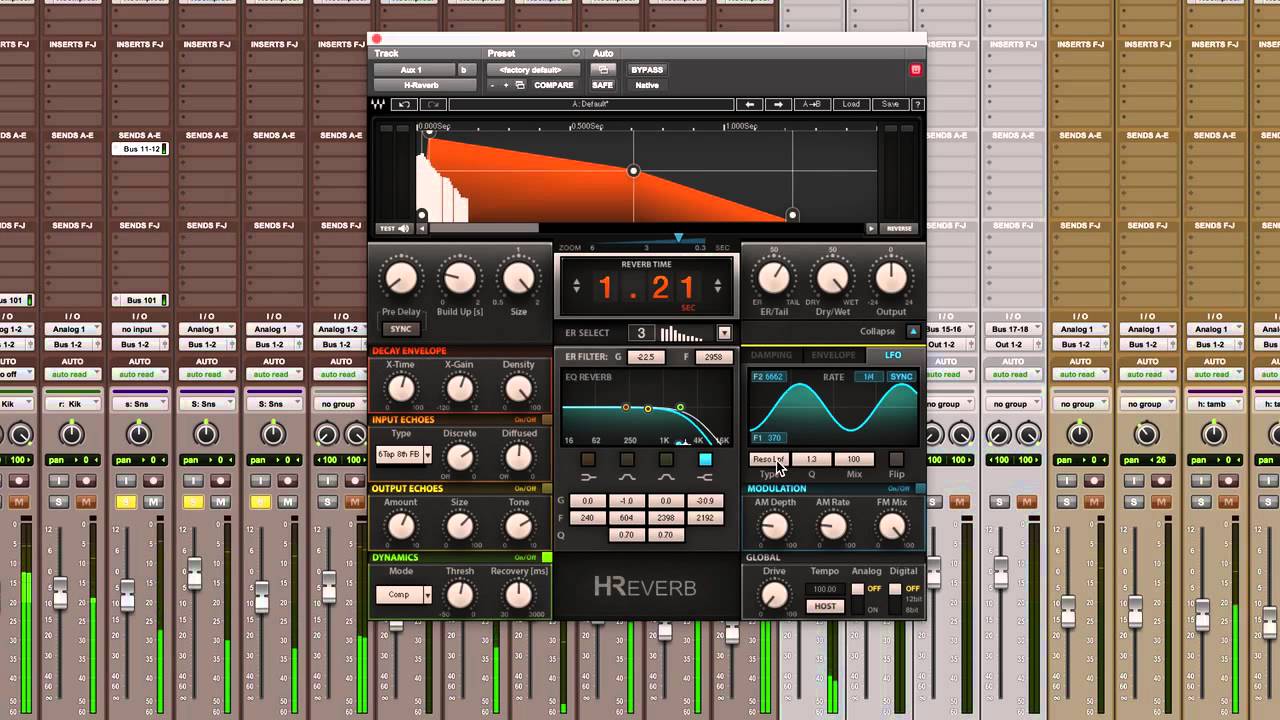Click the plus next preset button

point(506,85)
